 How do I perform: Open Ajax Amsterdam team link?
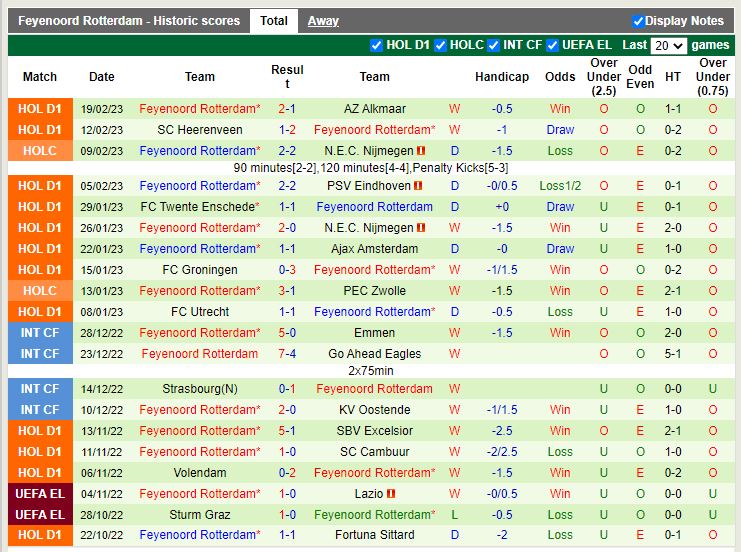click(x=375, y=249)
